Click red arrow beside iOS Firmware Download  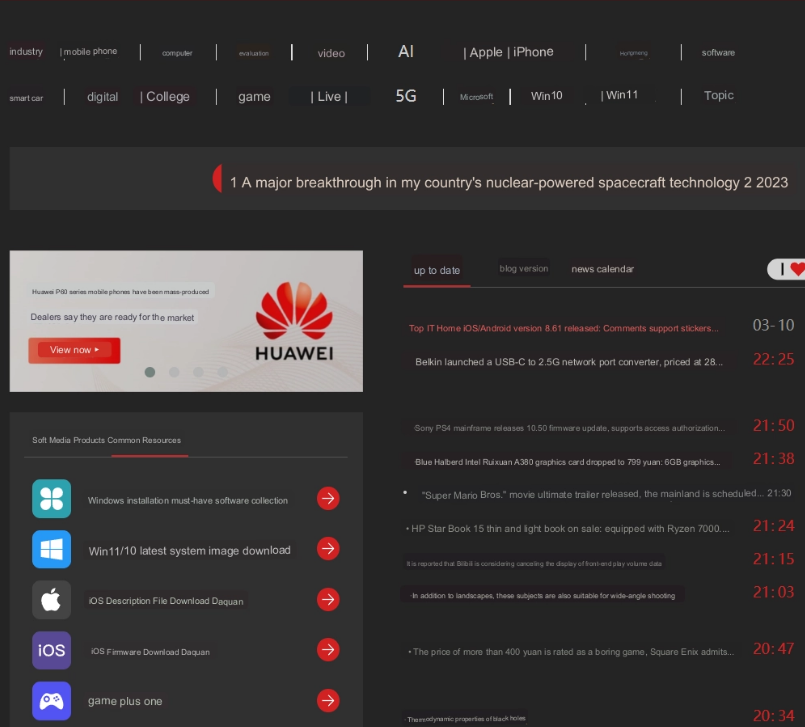pos(328,649)
